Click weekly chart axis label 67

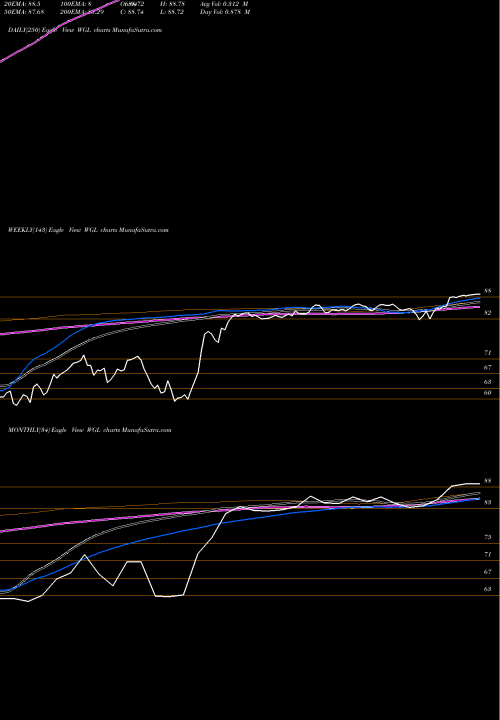click(x=488, y=367)
